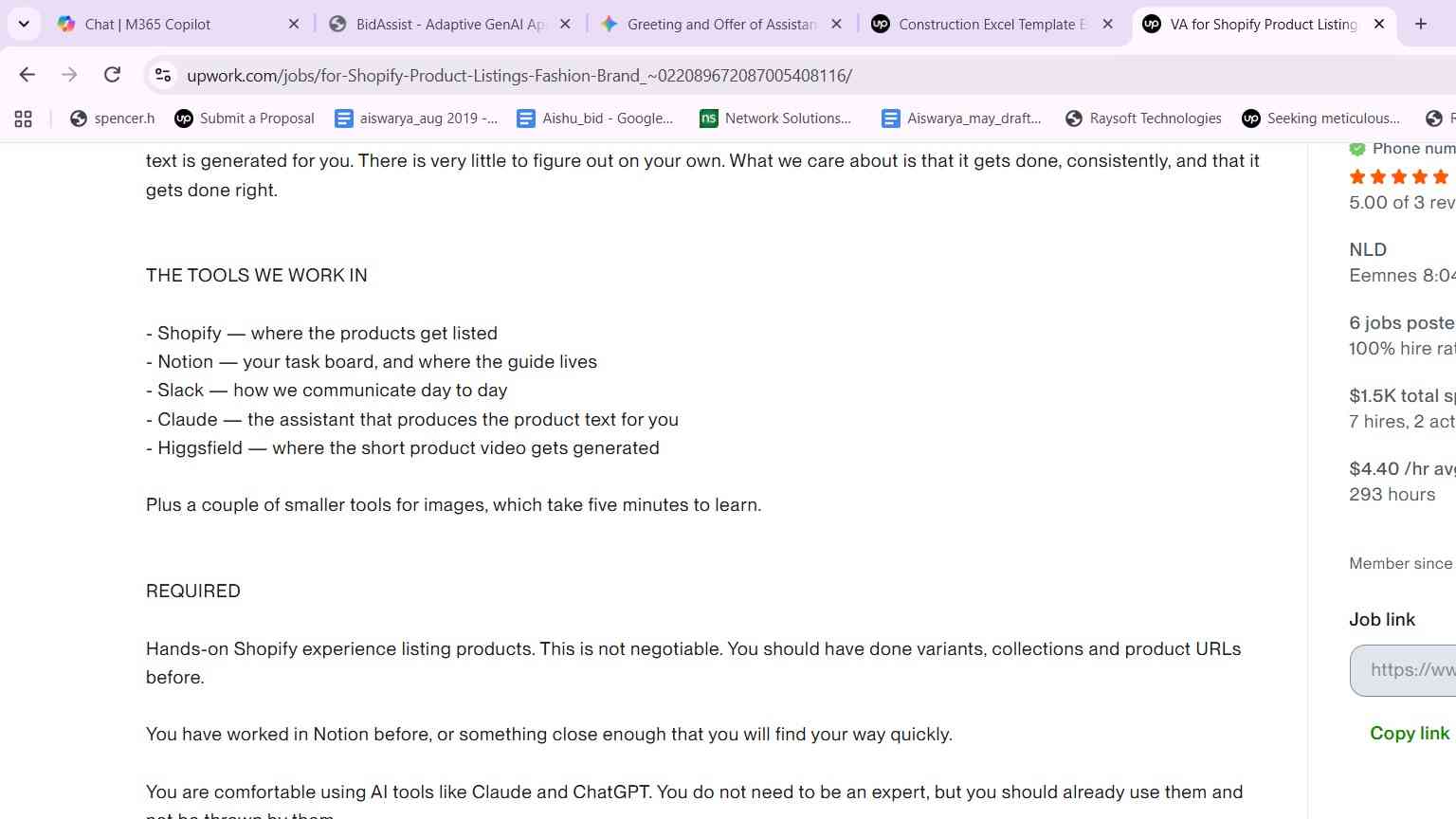Image resolution: width=1456 pixels, height=819 pixels.
Task: Open aiswarya_aug 2019 Google Doc bookmark
Action: point(416,118)
